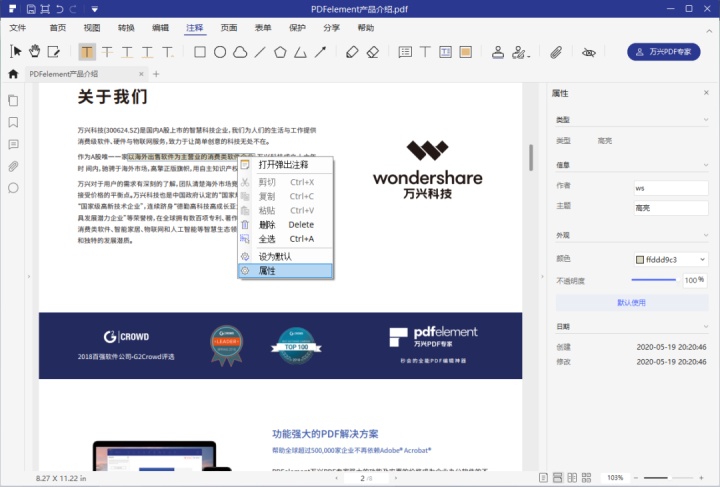Toggle Hide annotations eye icon
This screenshot has width=720, height=487.
coord(589,52)
